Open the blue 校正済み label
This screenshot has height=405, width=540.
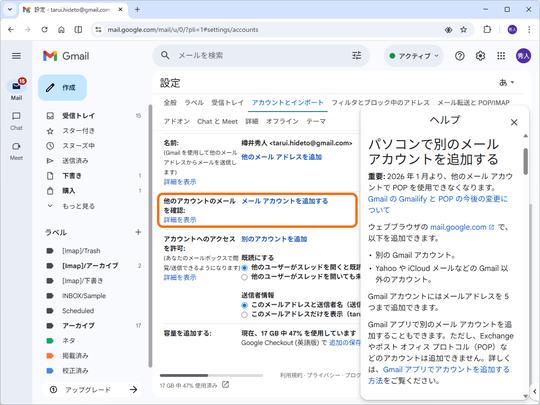tap(93, 371)
